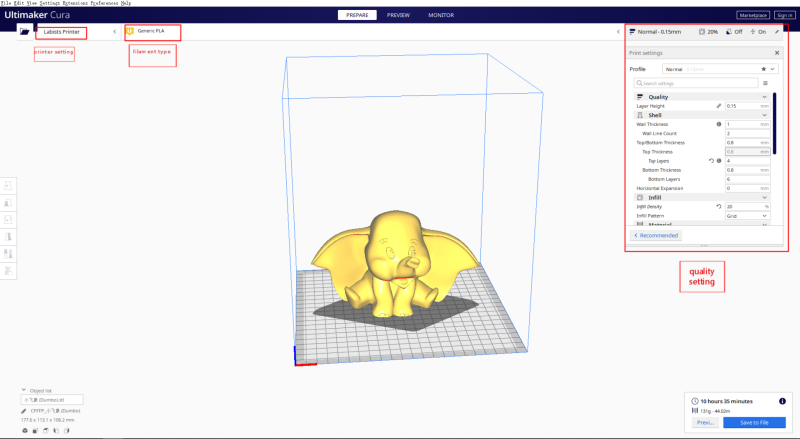Open the file folder icon
This screenshot has width=800, height=439.
tap(24, 32)
